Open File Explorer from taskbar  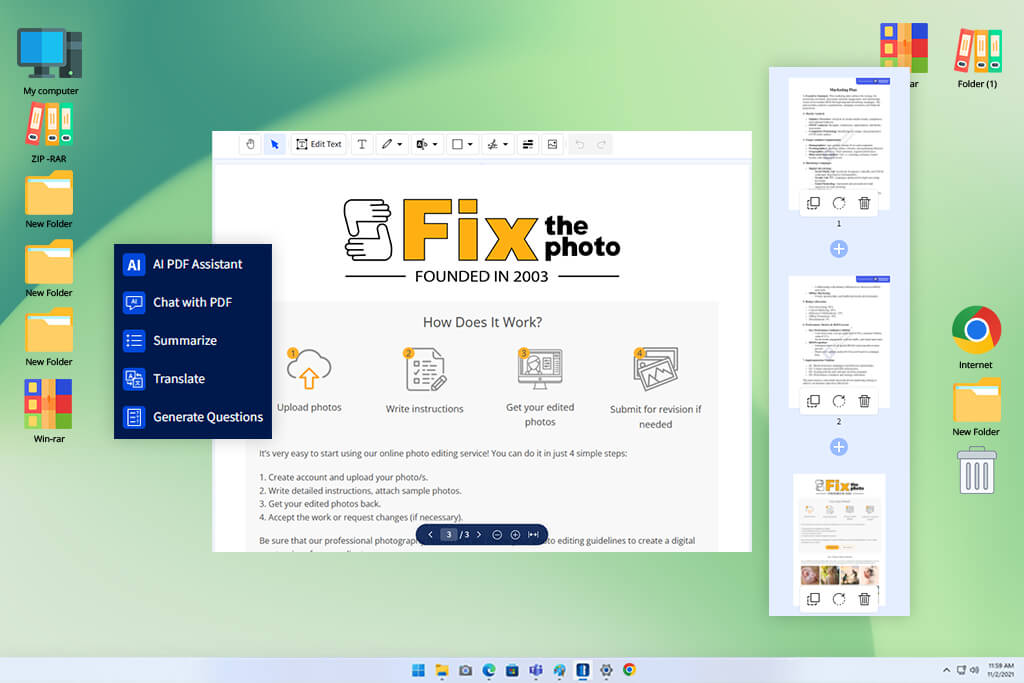442,670
